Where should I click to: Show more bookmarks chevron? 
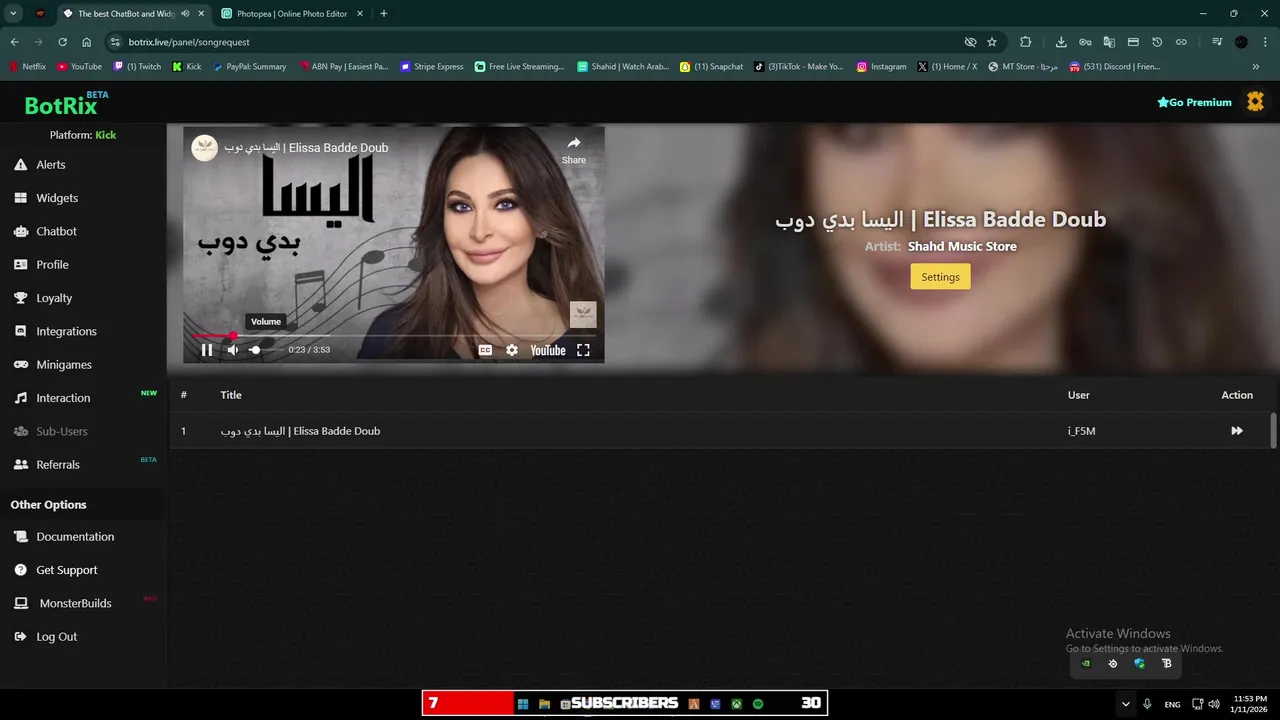[1256, 67]
